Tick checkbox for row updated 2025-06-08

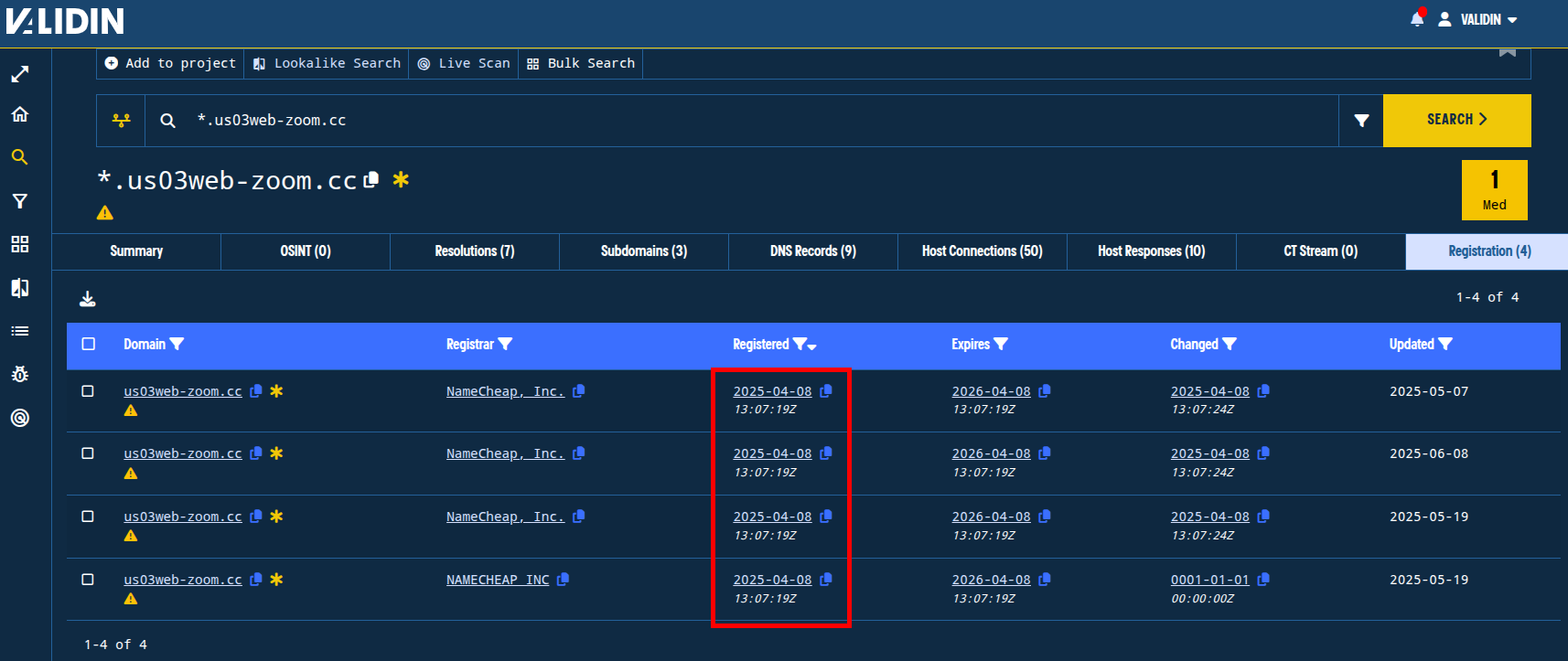click(x=88, y=453)
